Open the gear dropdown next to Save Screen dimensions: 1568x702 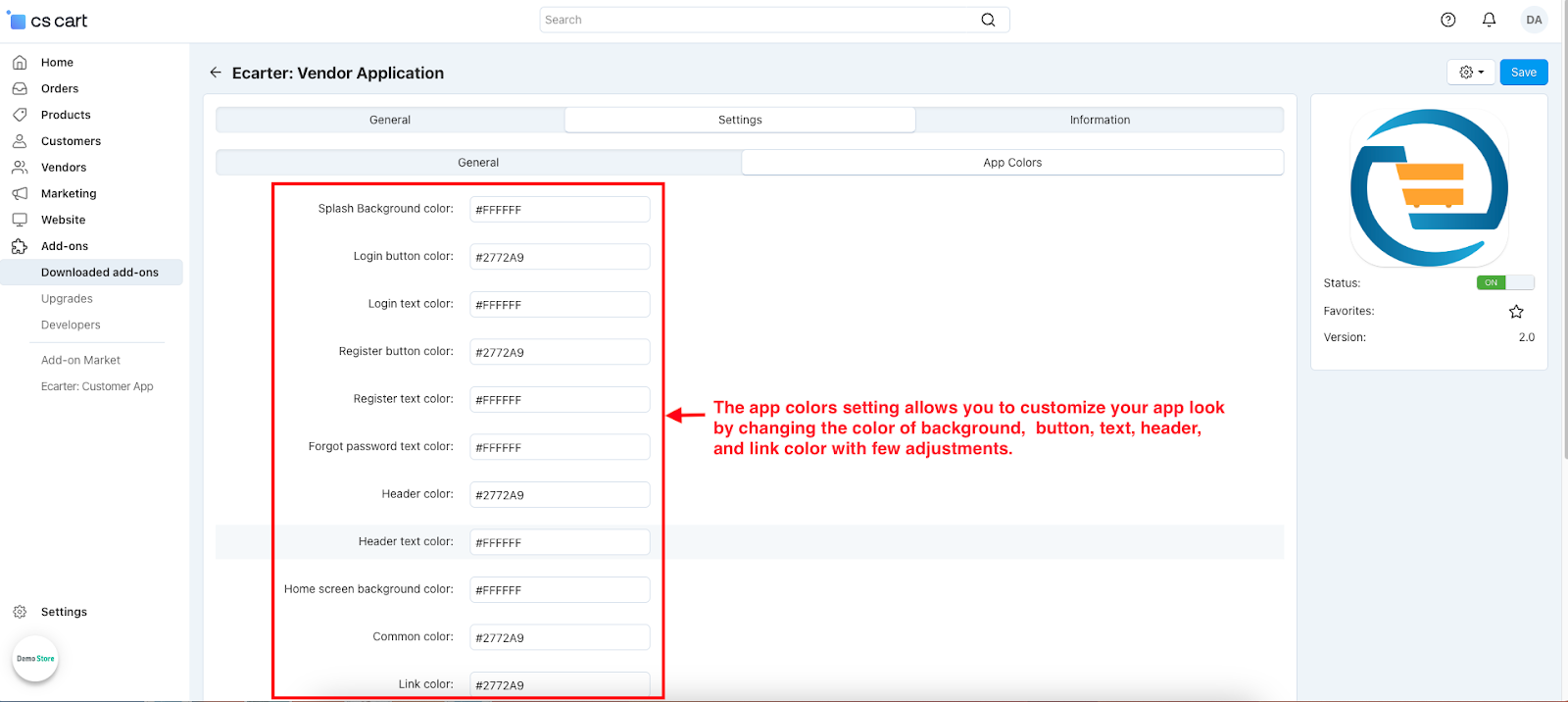[x=1471, y=73]
